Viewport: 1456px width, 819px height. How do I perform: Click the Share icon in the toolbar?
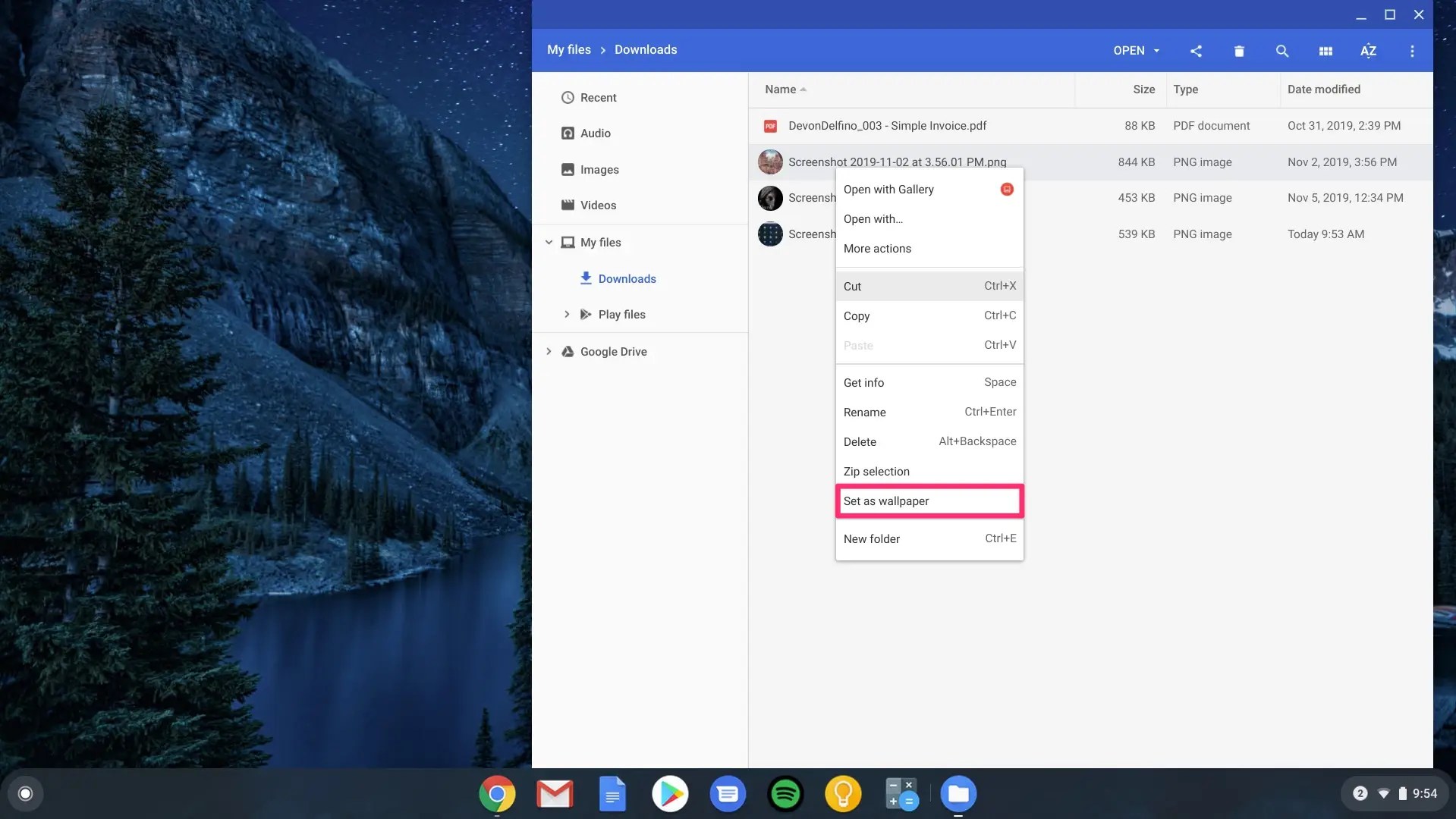[1196, 51]
